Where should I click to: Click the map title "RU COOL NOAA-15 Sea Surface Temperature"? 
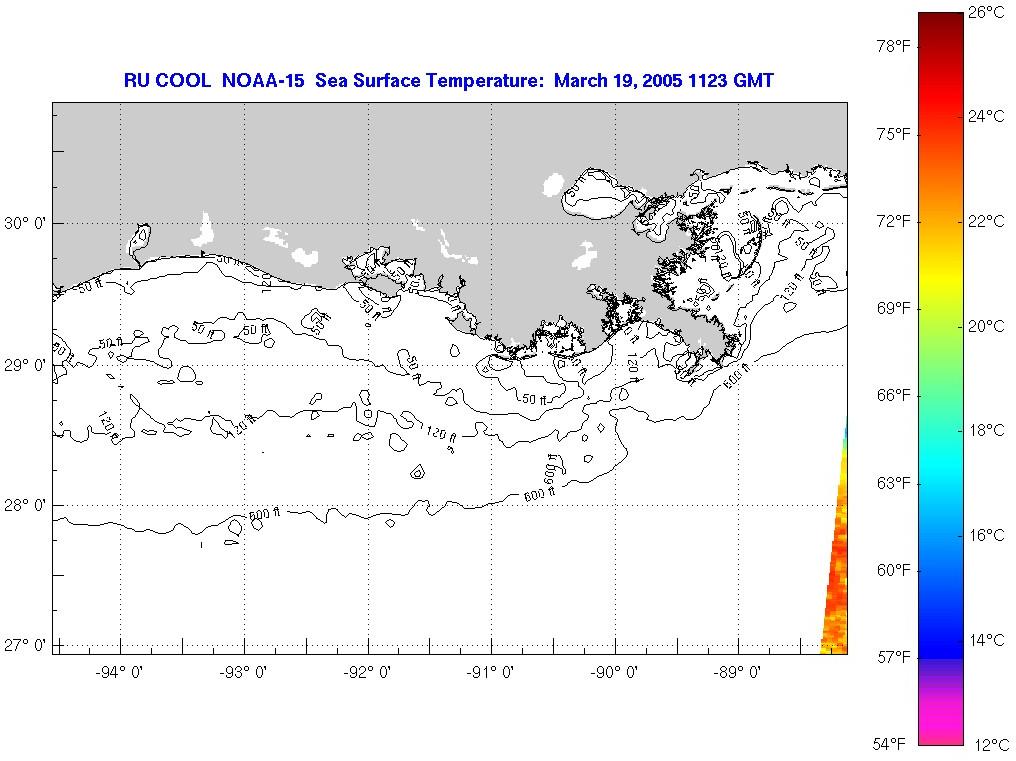click(x=336, y=80)
